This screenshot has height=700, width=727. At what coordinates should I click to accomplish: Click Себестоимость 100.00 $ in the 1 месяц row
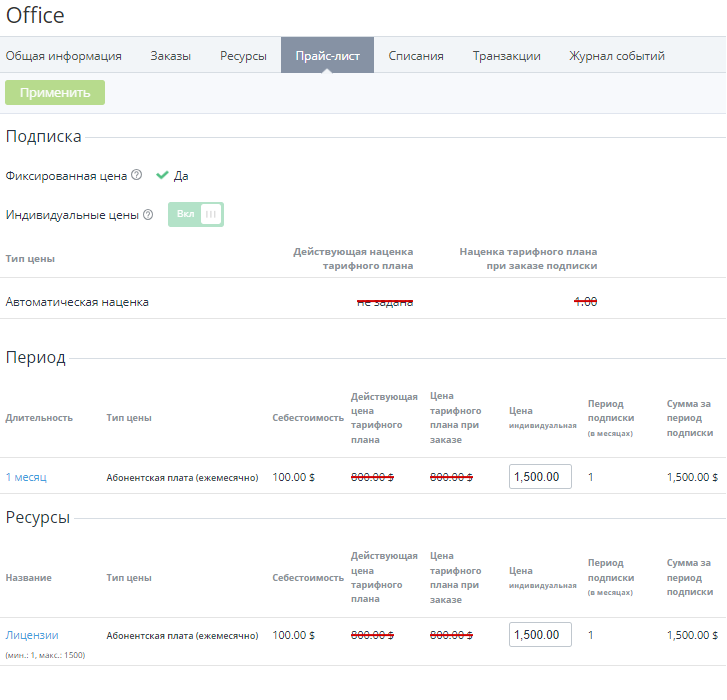coord(293,477)
